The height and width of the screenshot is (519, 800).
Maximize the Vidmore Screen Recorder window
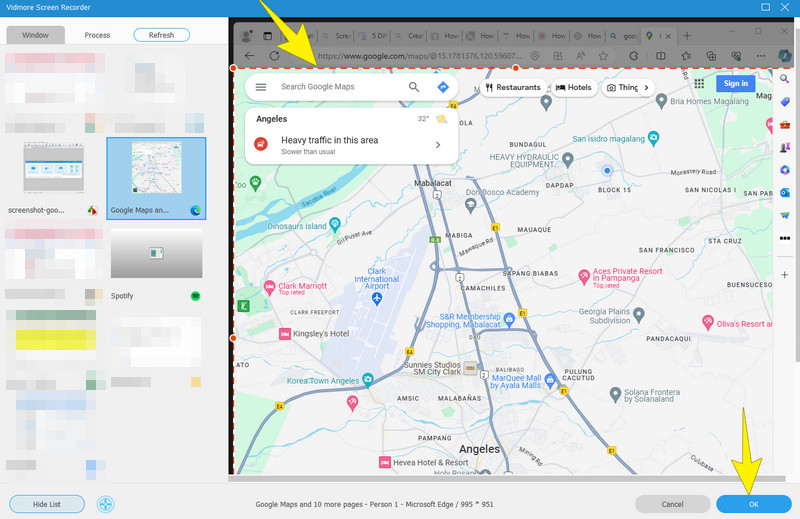point(765,7)
